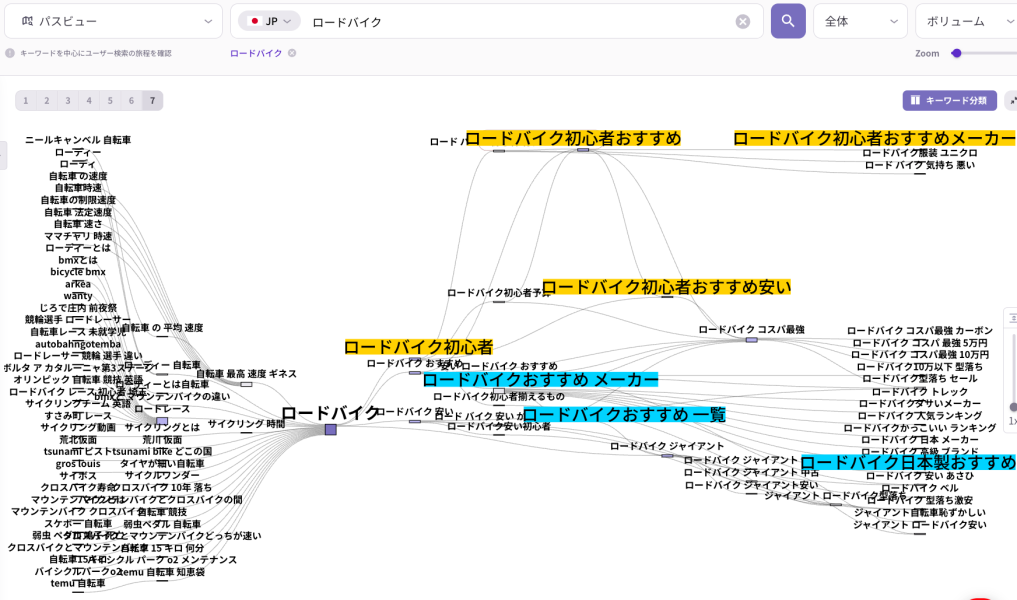Select the purple magnifier search icon

pos(787,21)
